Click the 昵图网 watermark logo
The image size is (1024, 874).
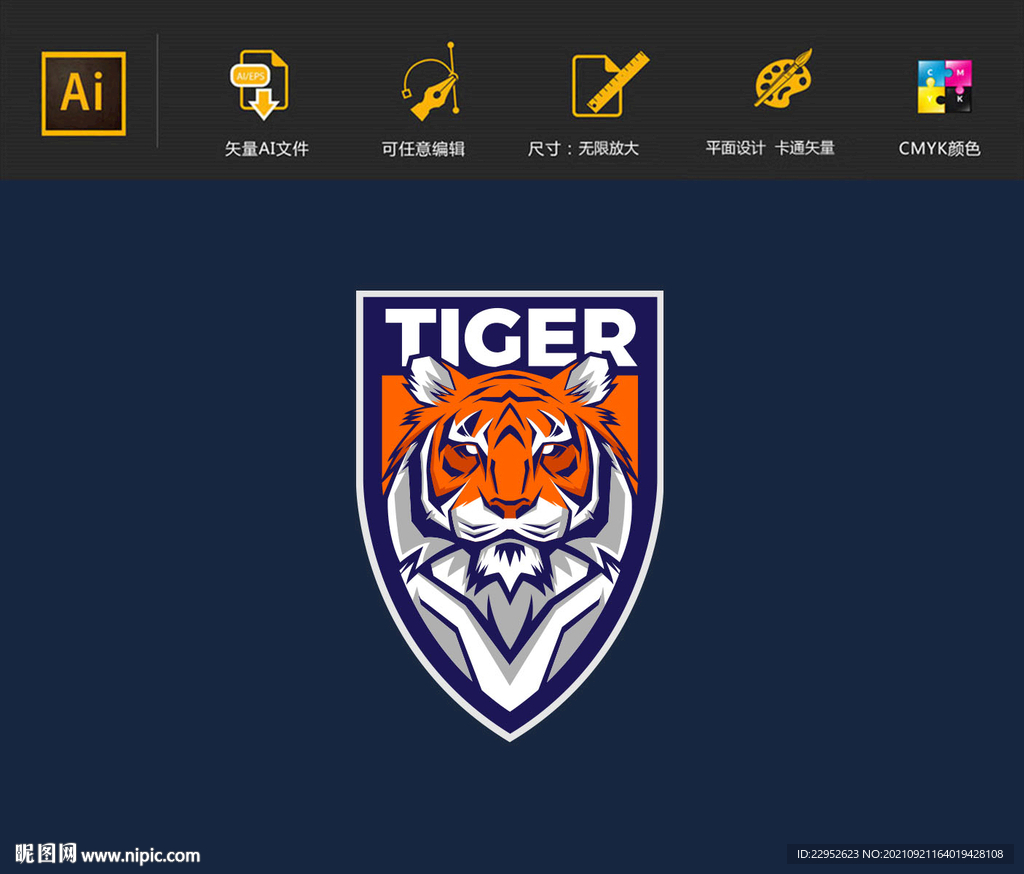click(x=46, y=854)
